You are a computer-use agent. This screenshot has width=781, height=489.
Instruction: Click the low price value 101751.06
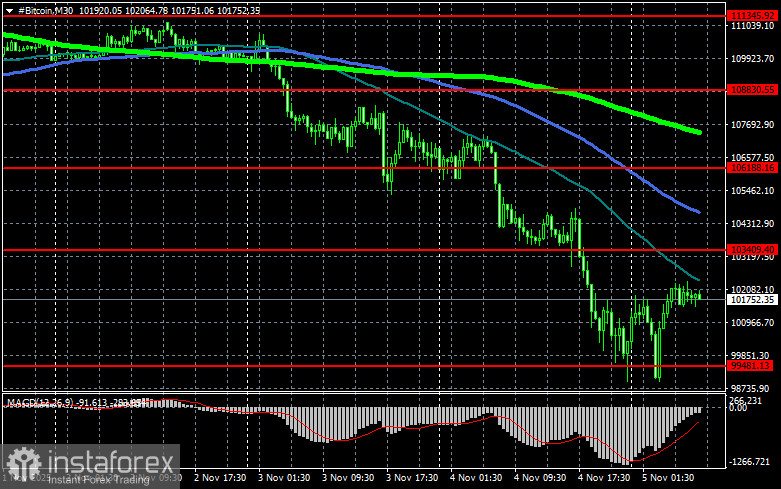(x=192, y=10)
